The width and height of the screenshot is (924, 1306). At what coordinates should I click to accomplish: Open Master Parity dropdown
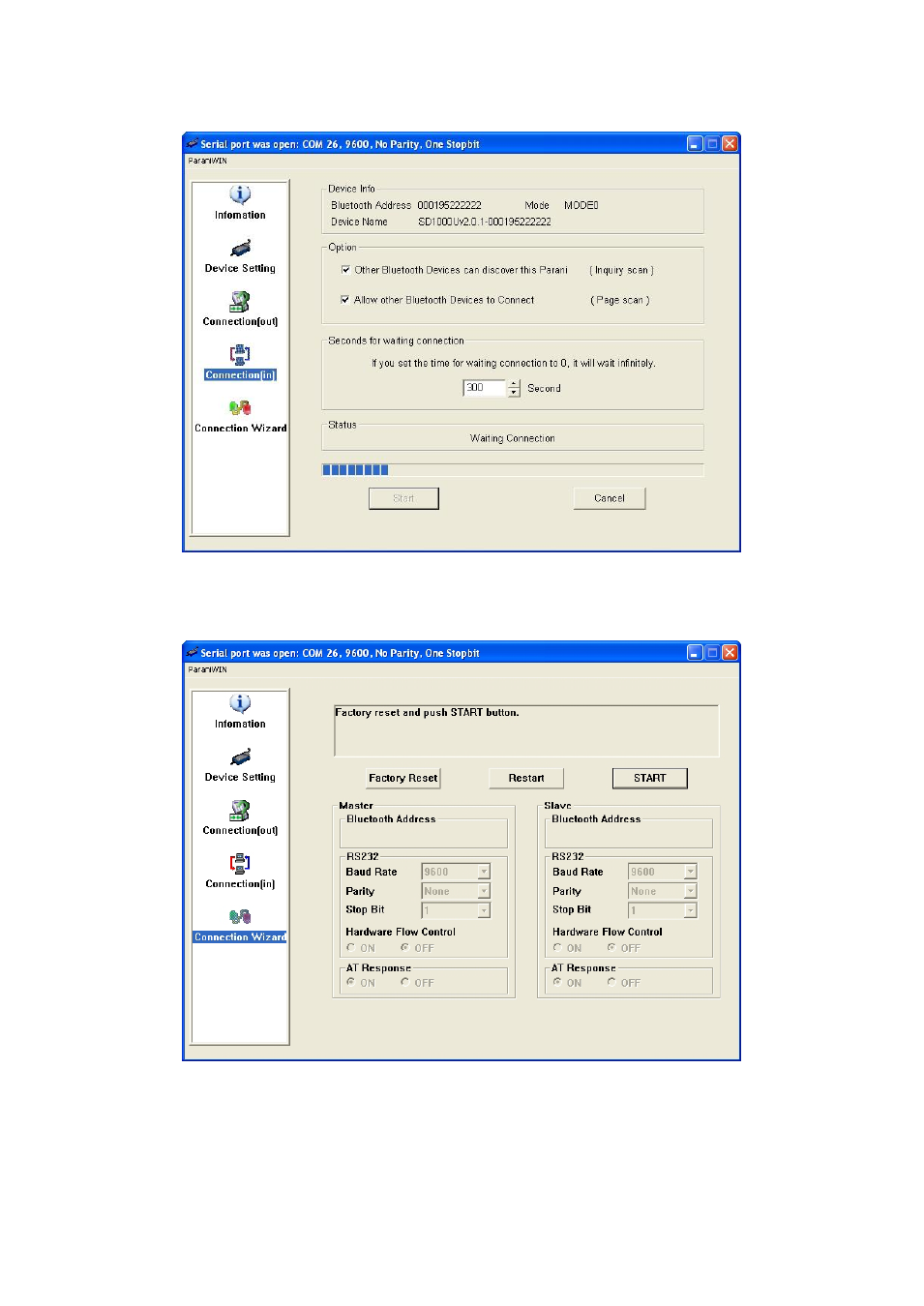(484, 891)
